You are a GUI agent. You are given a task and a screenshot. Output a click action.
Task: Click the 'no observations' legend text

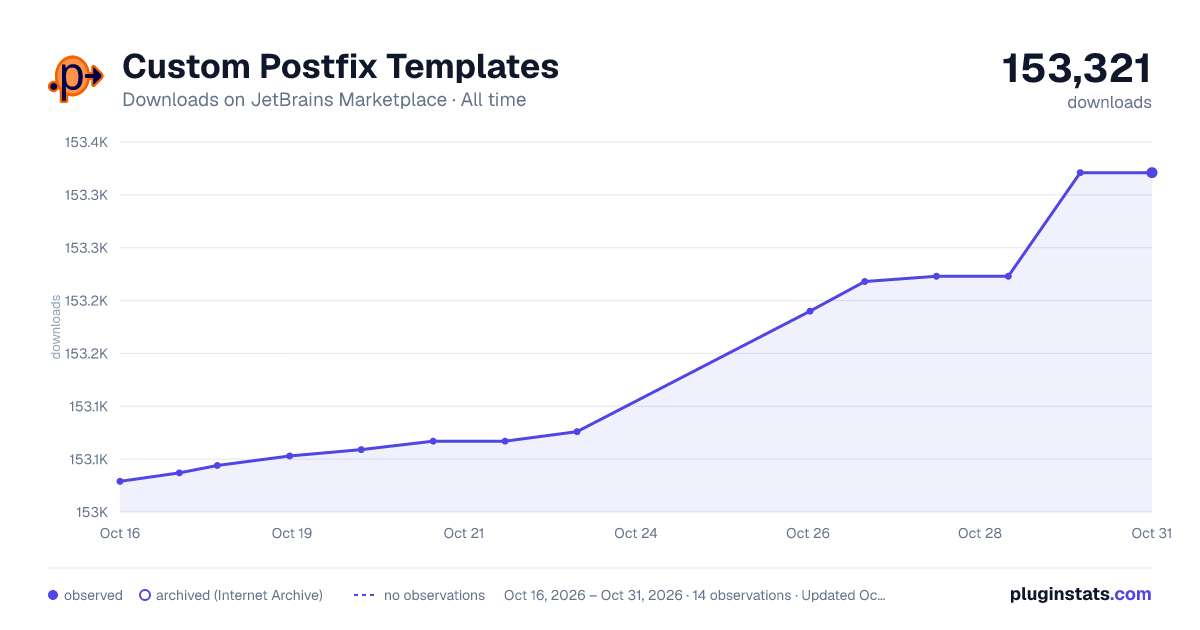point(434,595)
